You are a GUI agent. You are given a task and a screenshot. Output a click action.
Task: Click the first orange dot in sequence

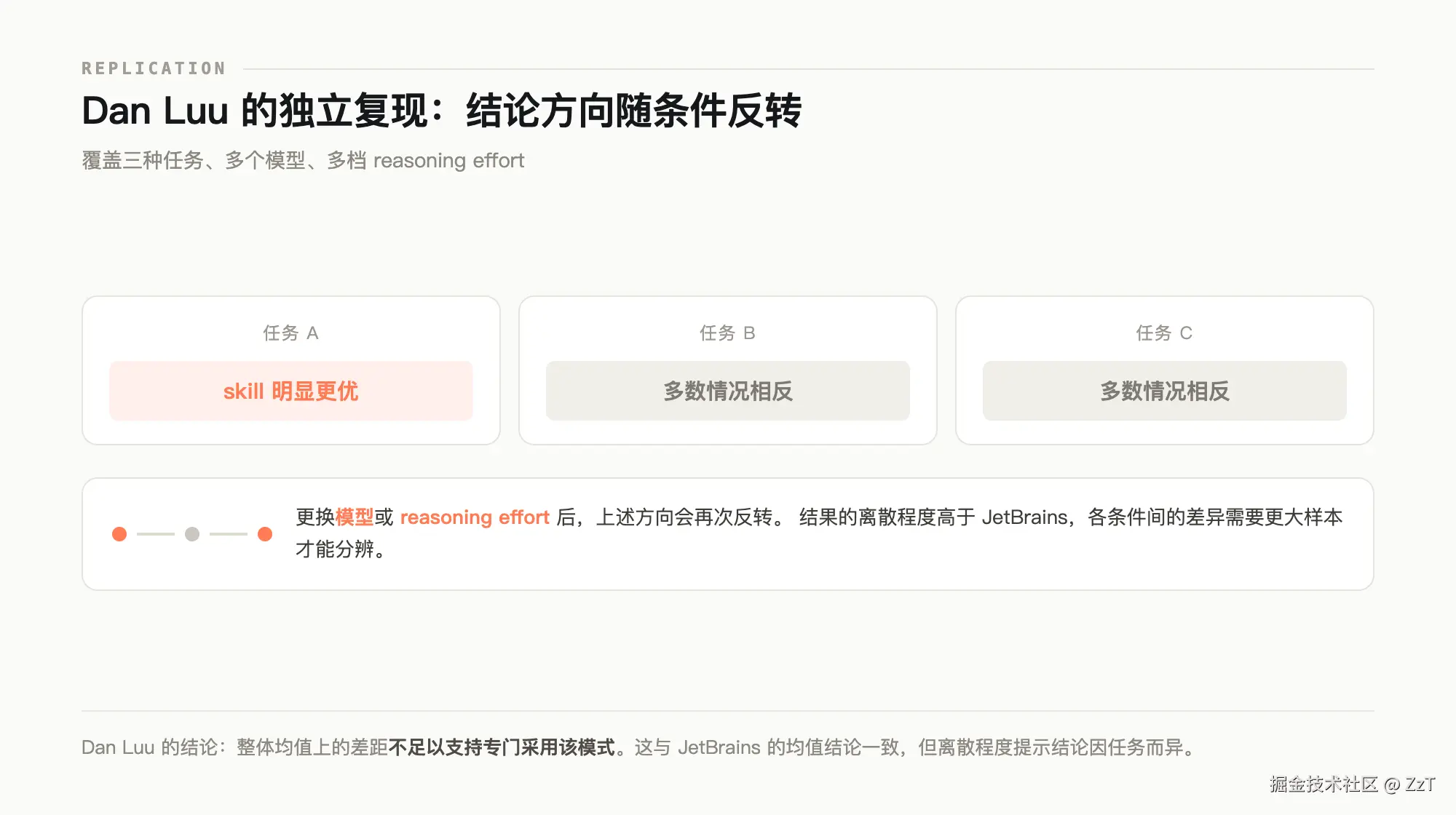click(x=119, y=534)
